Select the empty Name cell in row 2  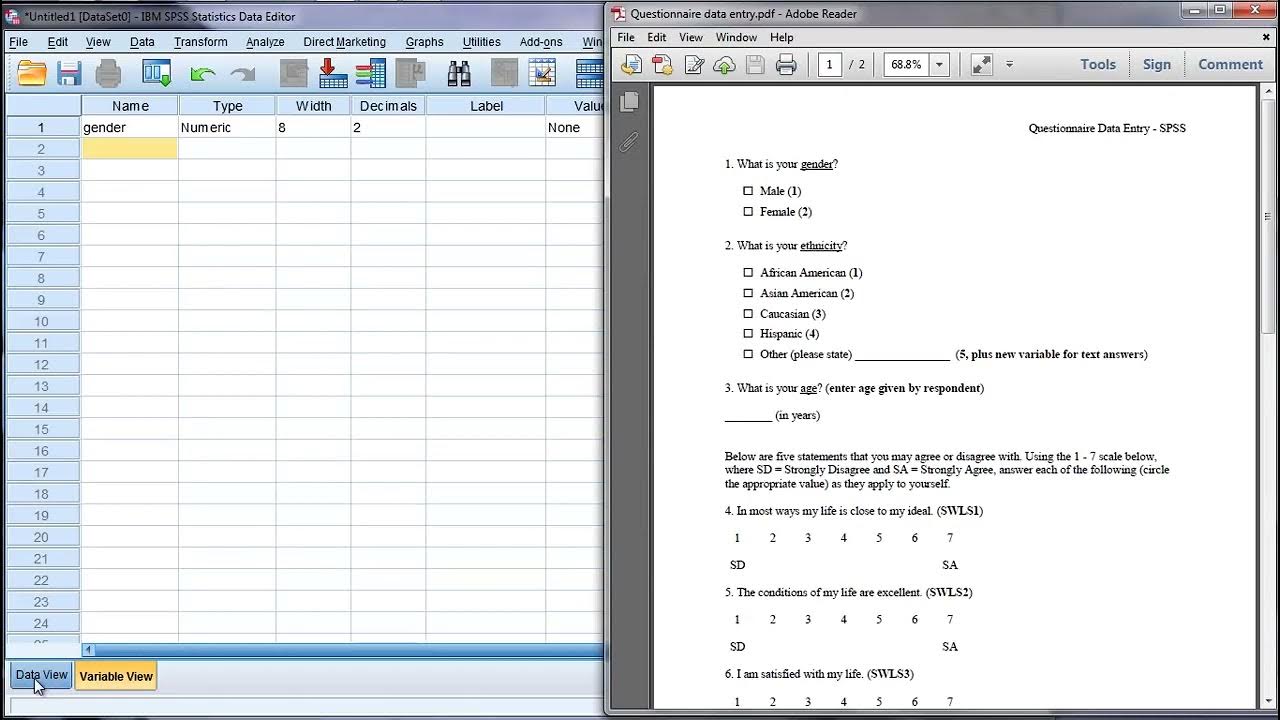click(x=130, y=149)
